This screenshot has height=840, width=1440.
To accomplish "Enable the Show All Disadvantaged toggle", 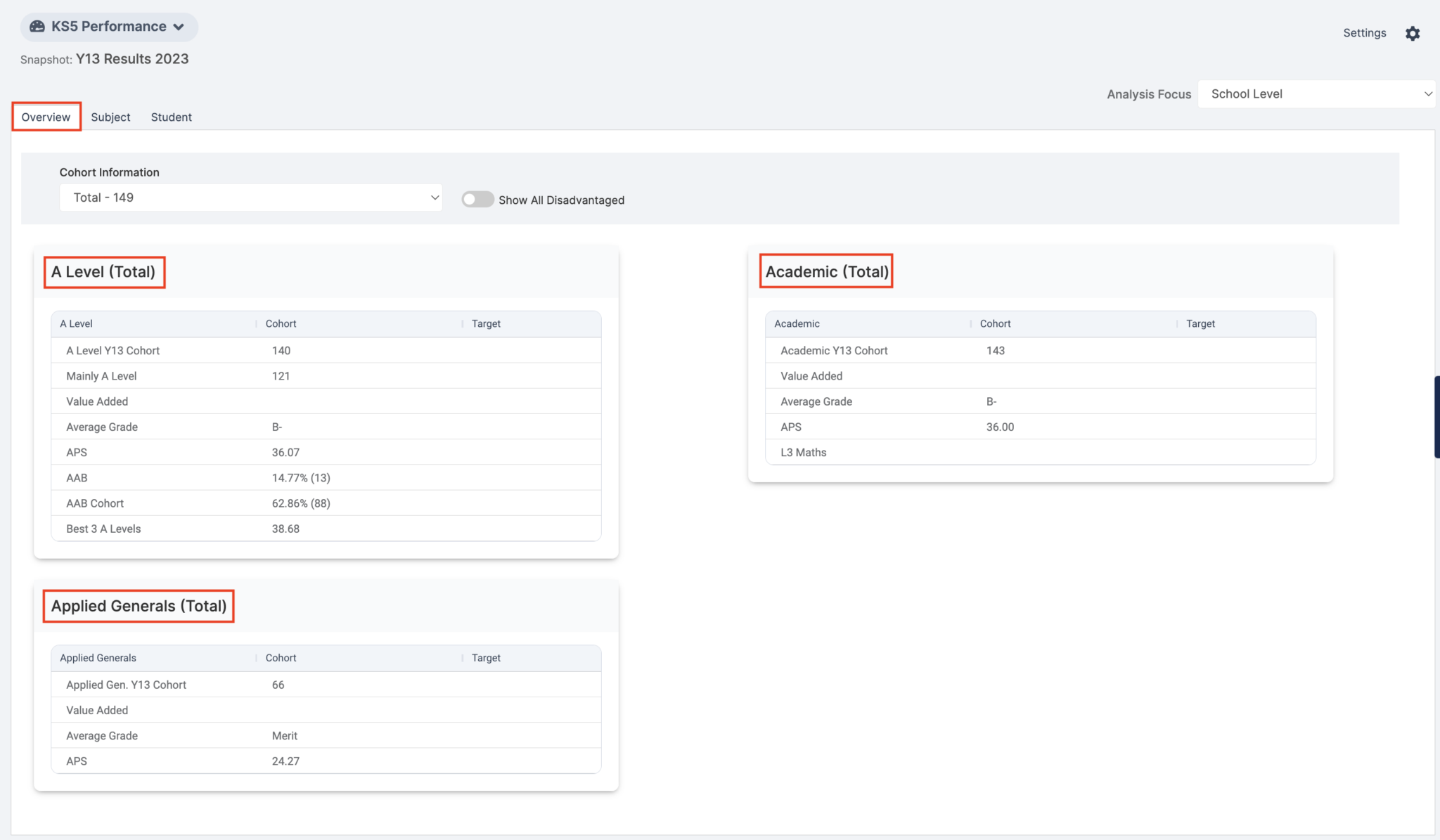I will tap(477, 199).
